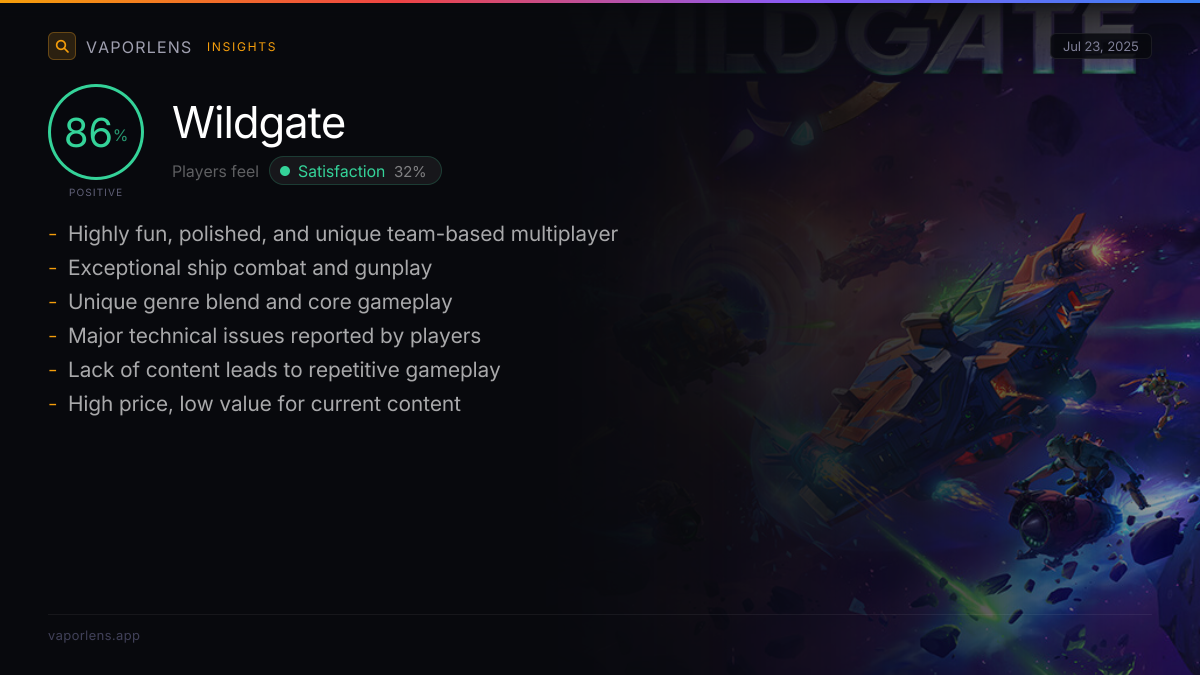Click the Satisfaction 32% pill
Viewport: 1200px width, 675px height.
tap(355, 171)
